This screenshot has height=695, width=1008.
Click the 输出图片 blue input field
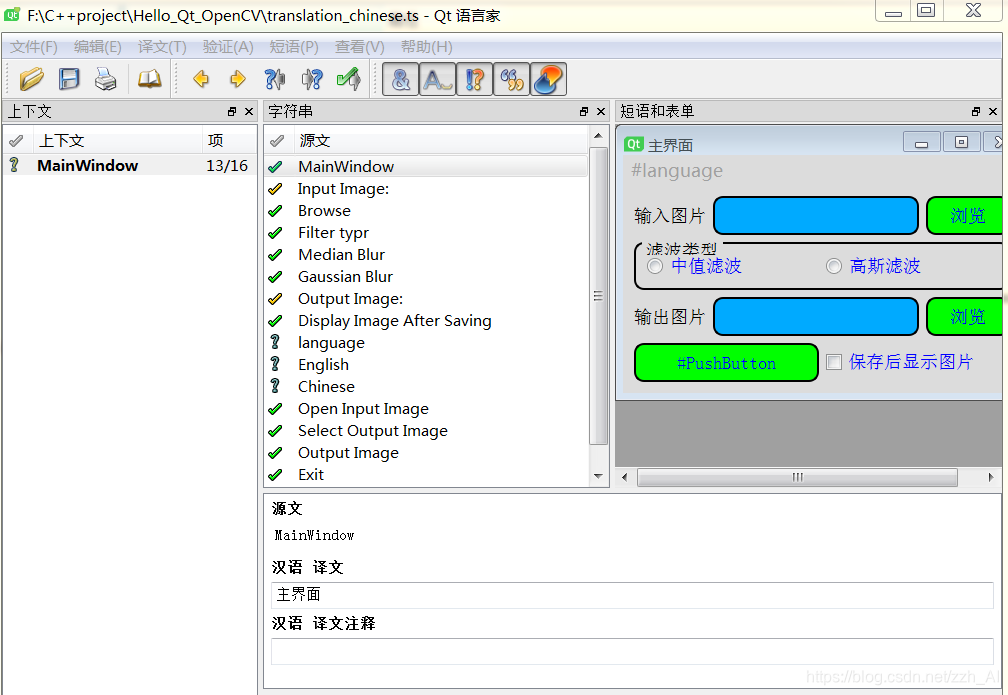pos(816,317)
